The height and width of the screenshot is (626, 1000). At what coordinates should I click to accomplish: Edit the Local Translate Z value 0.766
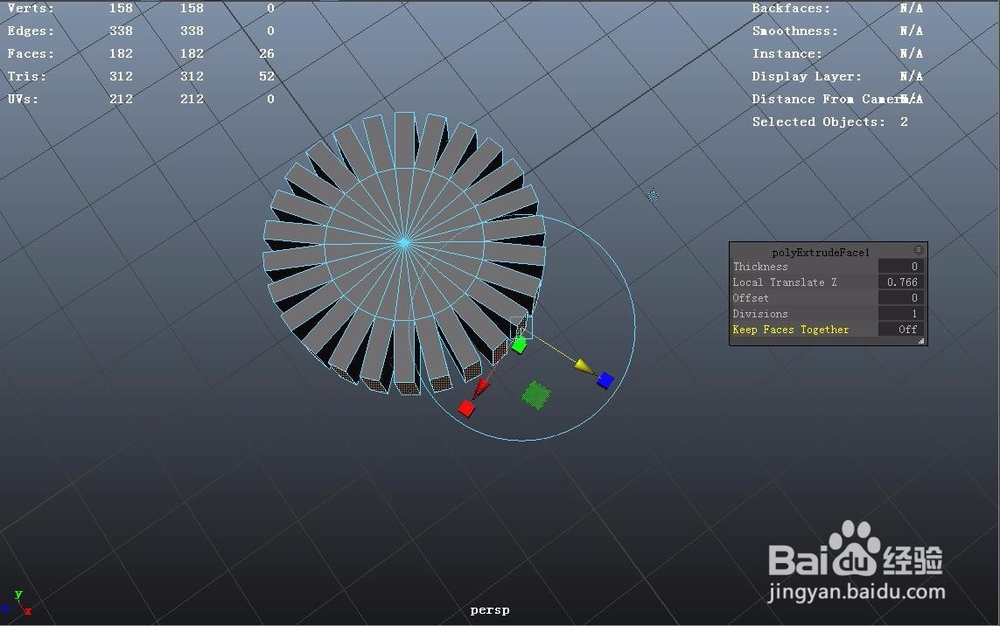[901, 282]
